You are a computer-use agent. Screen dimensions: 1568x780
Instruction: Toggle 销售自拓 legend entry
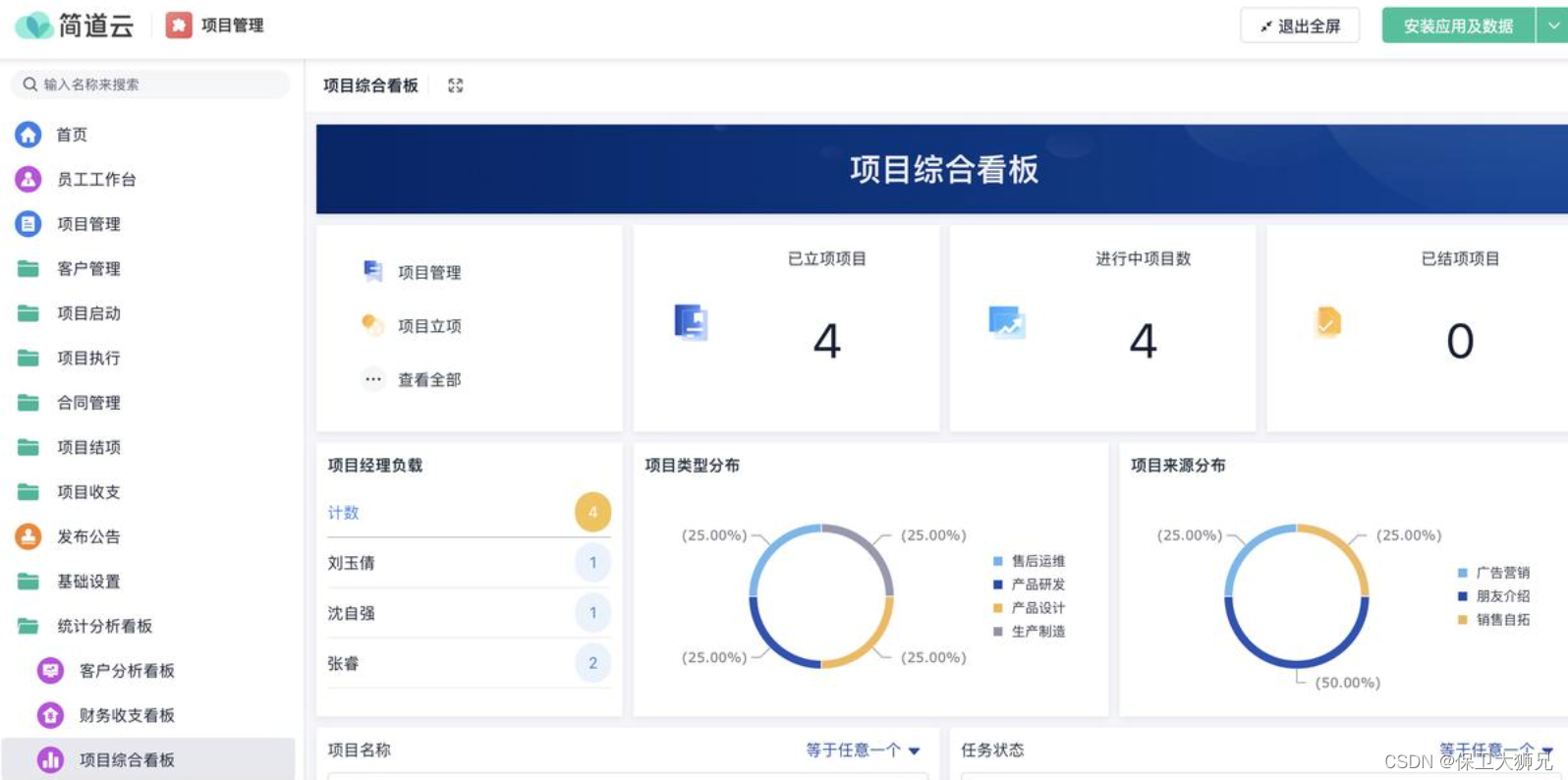click(1493, 620)
